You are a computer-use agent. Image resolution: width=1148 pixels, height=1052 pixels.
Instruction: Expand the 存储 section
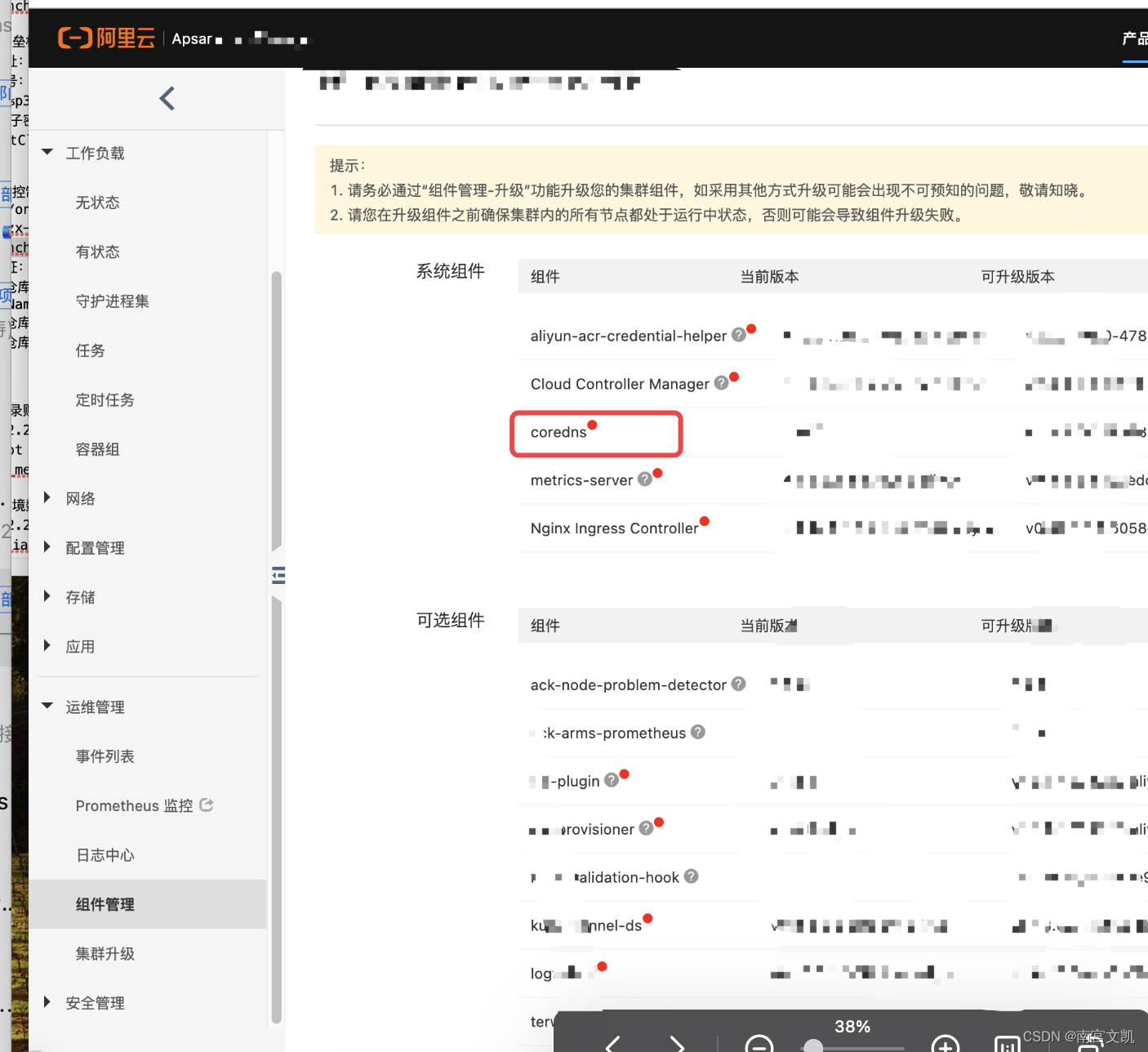click(47, 596)
